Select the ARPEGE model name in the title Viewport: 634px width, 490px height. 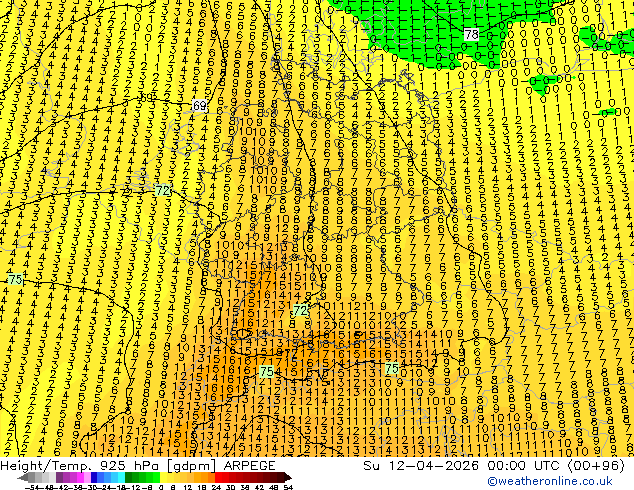(249, 466)
